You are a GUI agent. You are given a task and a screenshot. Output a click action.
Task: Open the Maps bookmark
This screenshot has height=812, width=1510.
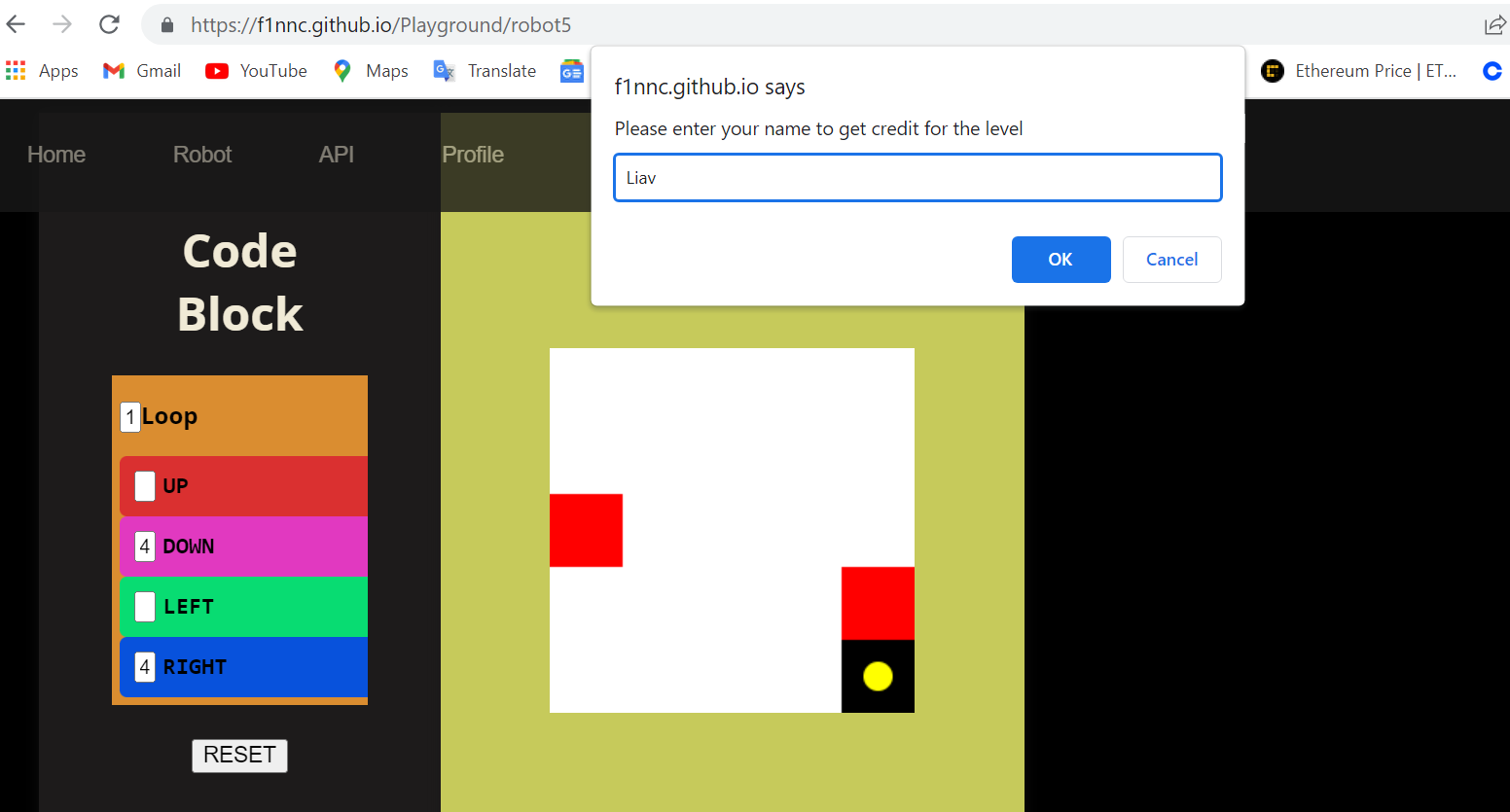(370, 70)
